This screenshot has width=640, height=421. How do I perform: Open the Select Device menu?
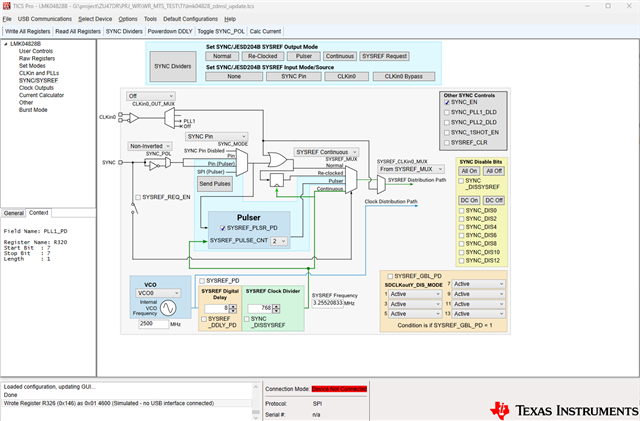(x=95, y=19)
